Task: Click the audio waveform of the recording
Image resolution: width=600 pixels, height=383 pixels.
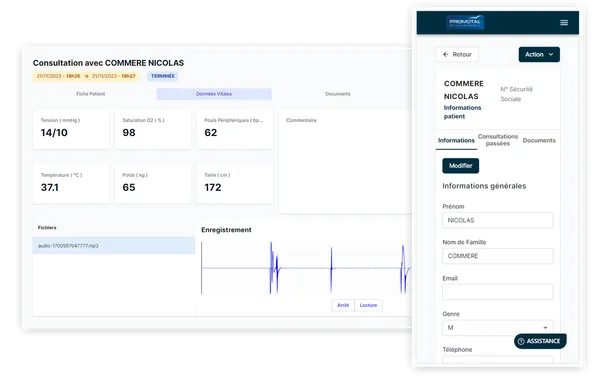Action: (x=306, y=268)
